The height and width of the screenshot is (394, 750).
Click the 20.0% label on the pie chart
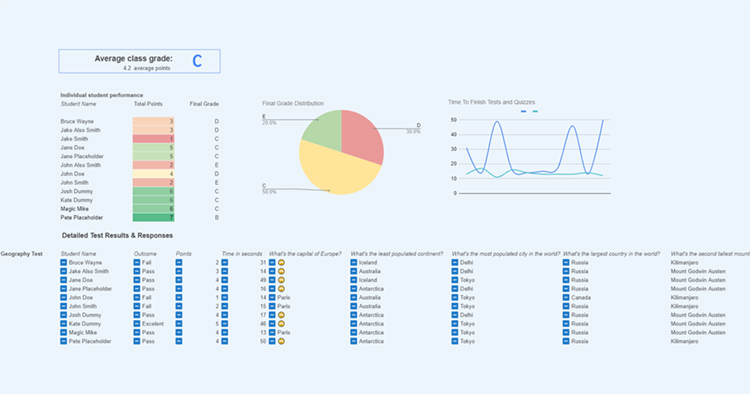(269, 123)
